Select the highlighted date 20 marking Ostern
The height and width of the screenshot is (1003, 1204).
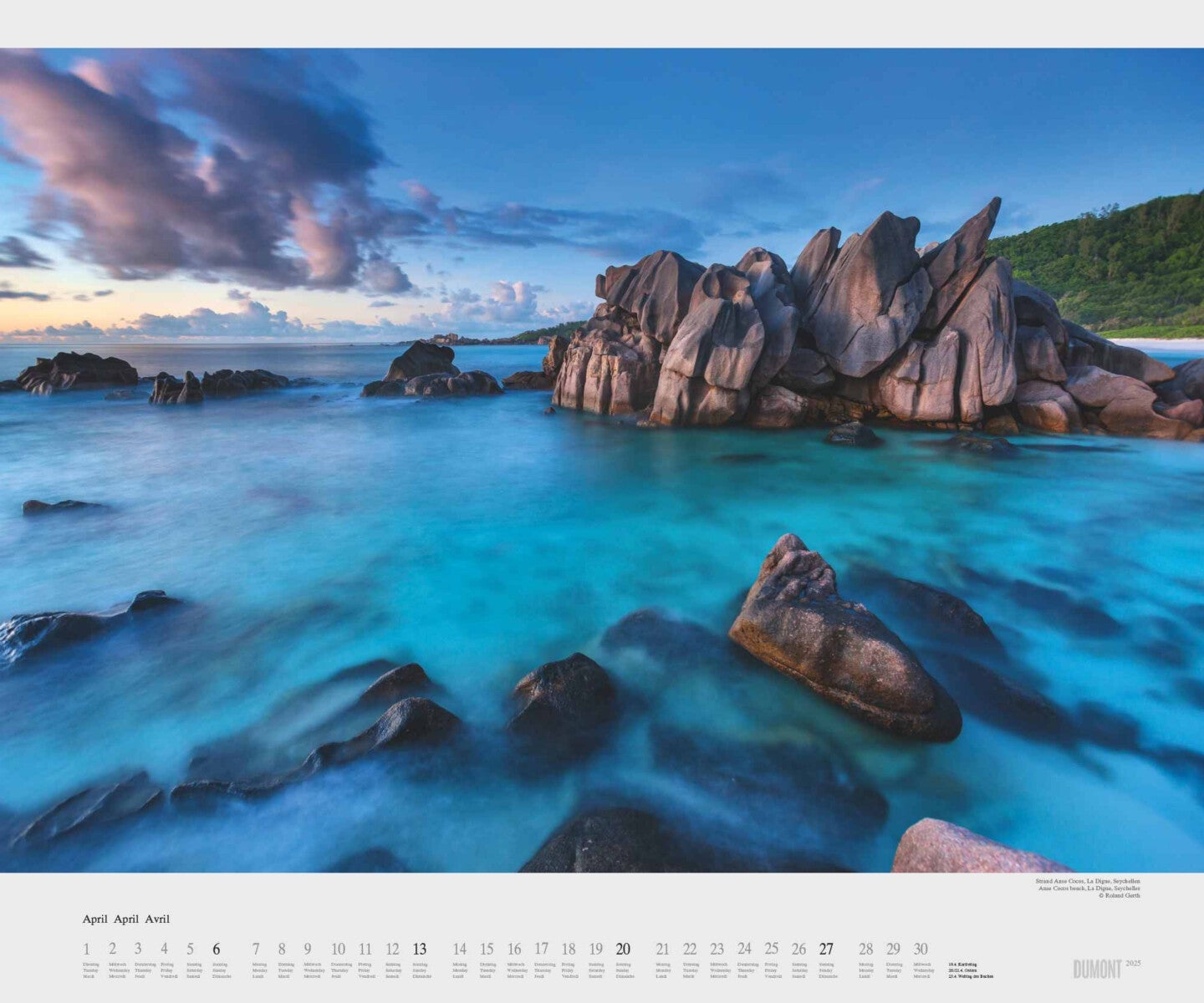(x=622, y=949)
